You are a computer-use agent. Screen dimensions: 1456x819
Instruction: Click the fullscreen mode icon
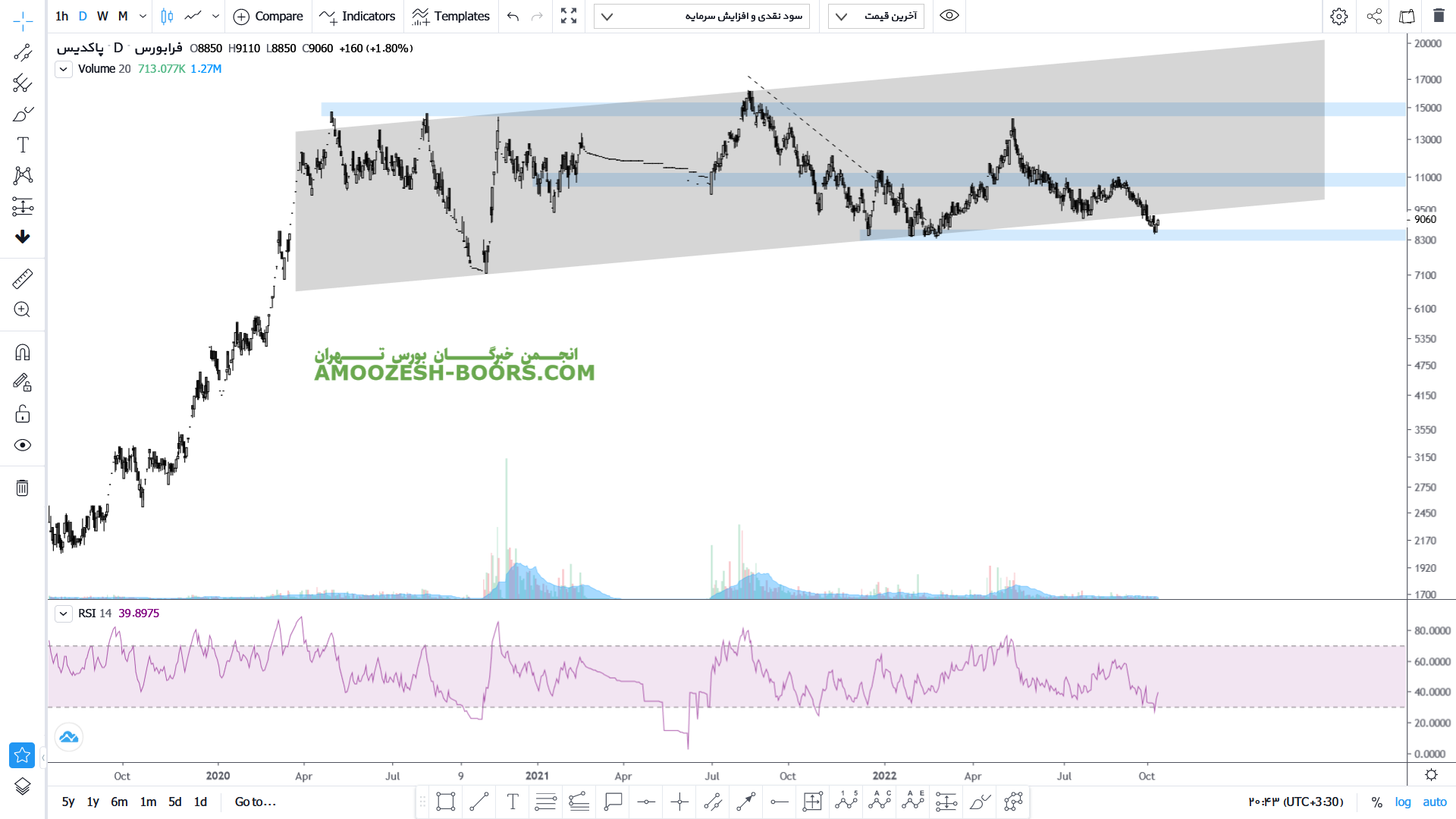[x=569, y=16]
